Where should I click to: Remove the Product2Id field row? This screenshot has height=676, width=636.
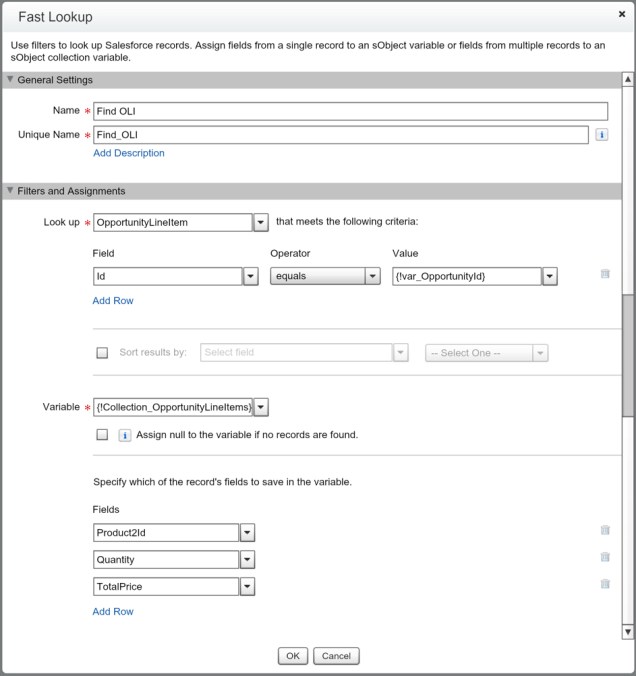605,530
